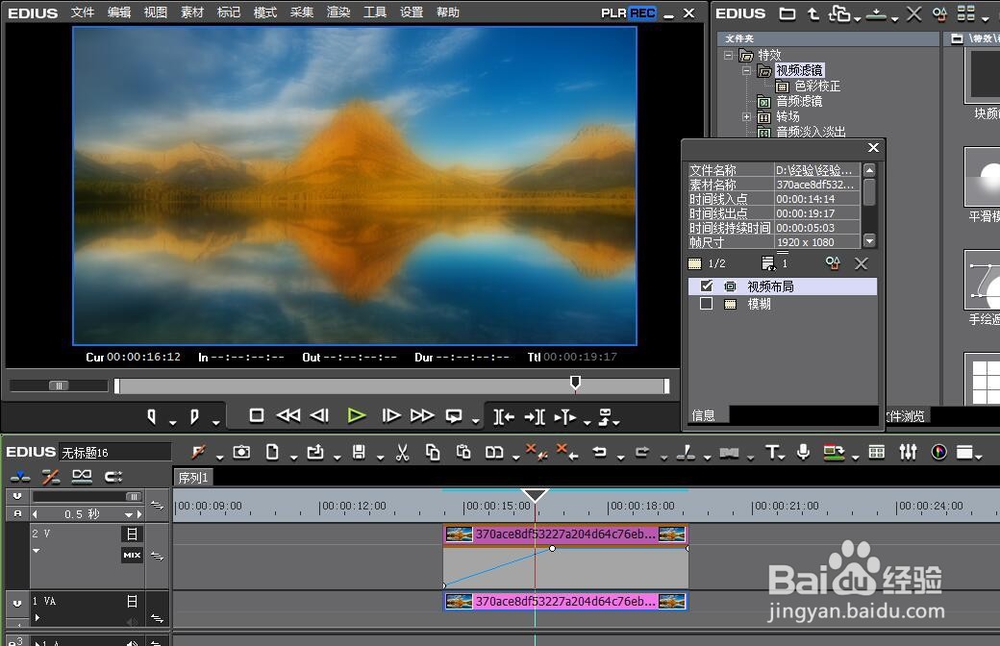Toggle video mute on track 2 V

click(x=132, y=534)
